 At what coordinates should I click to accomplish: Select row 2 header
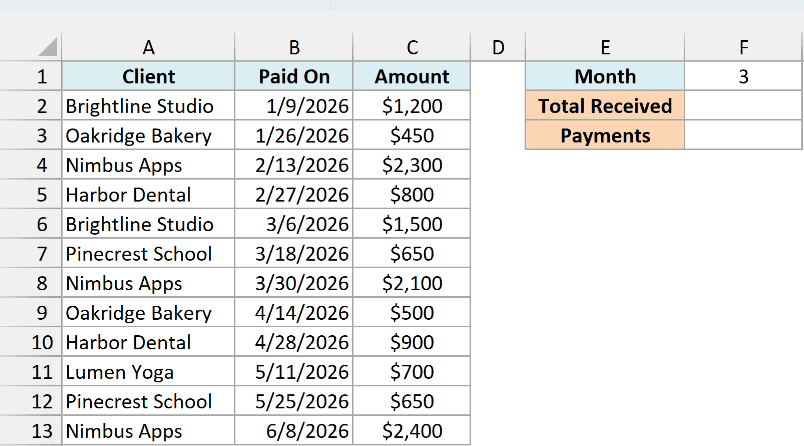coord(31,106)
